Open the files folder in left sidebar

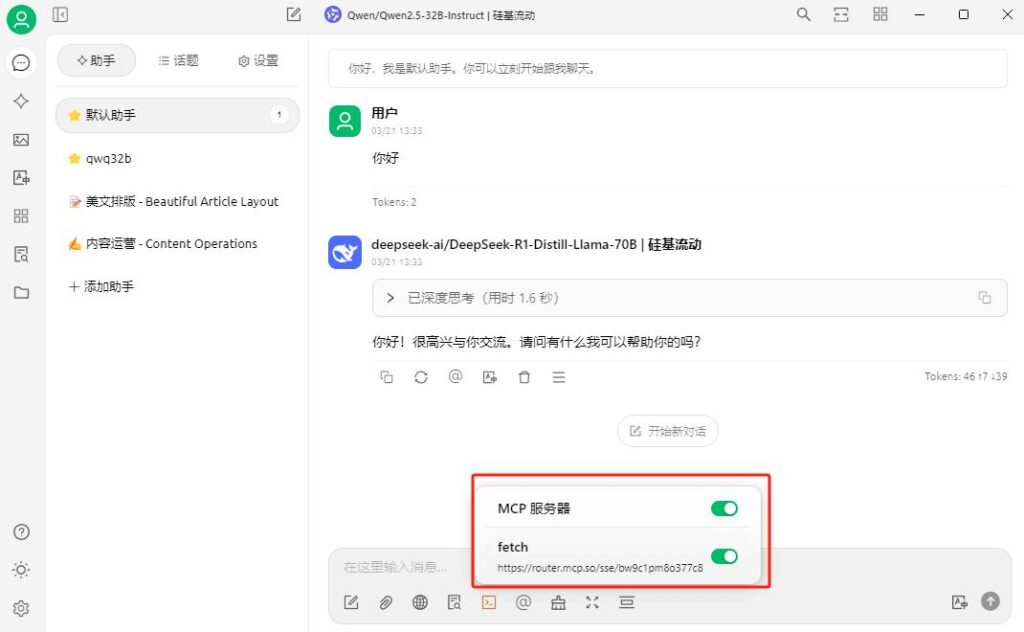(21, 293)
